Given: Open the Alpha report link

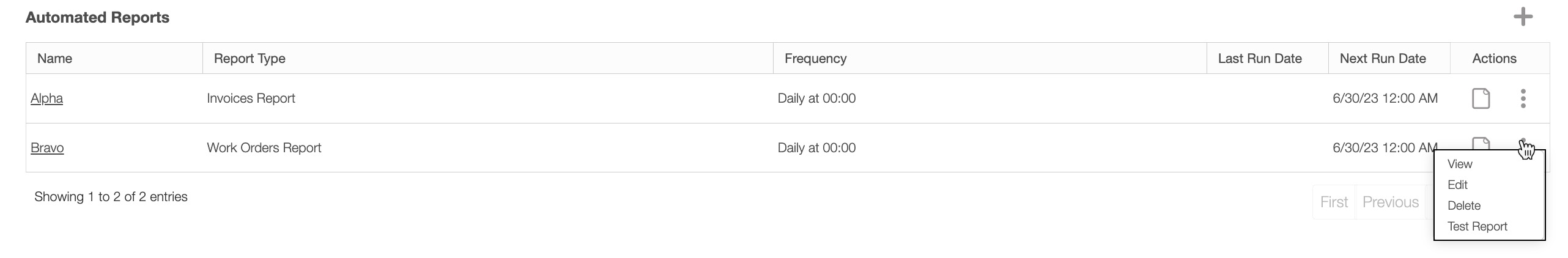Looking at the screenshot, I should [46, 98].
